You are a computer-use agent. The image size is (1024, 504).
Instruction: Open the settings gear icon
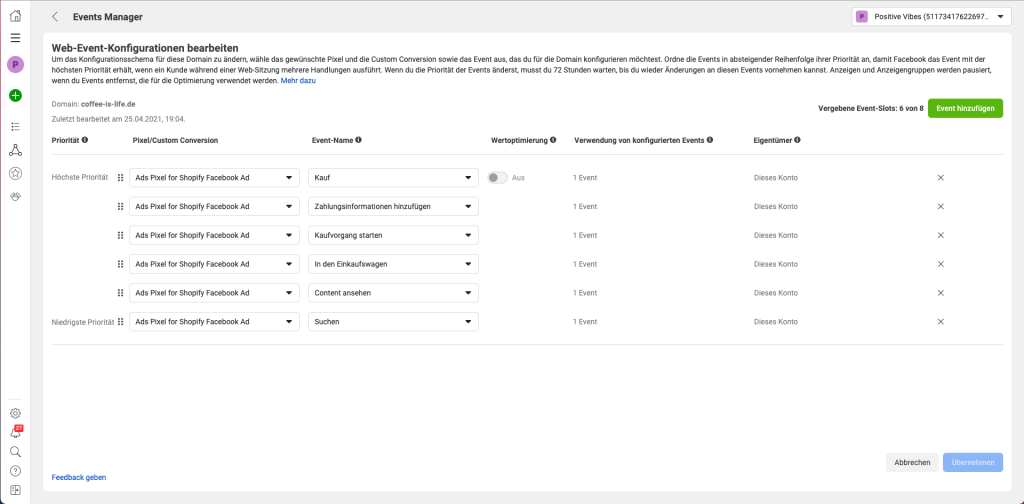coord(15,413)
